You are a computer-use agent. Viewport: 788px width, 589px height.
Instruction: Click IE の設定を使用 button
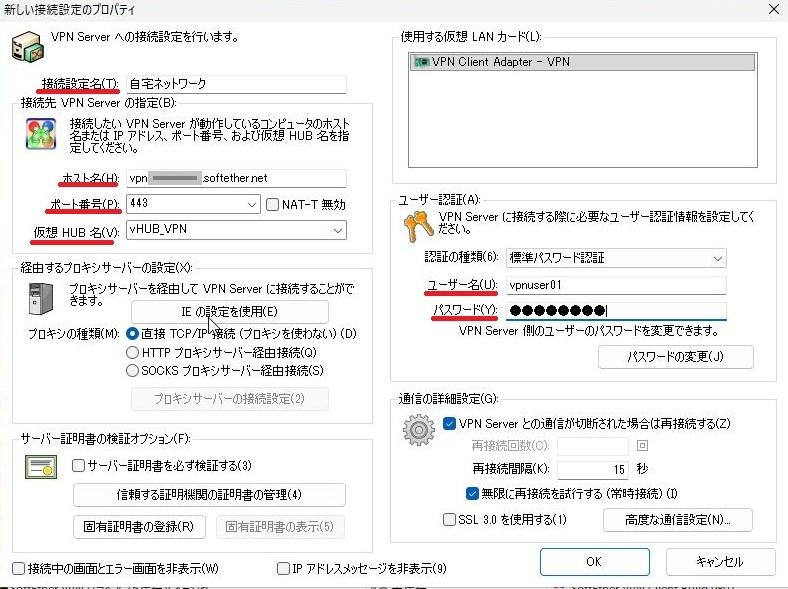click(230, 312)
